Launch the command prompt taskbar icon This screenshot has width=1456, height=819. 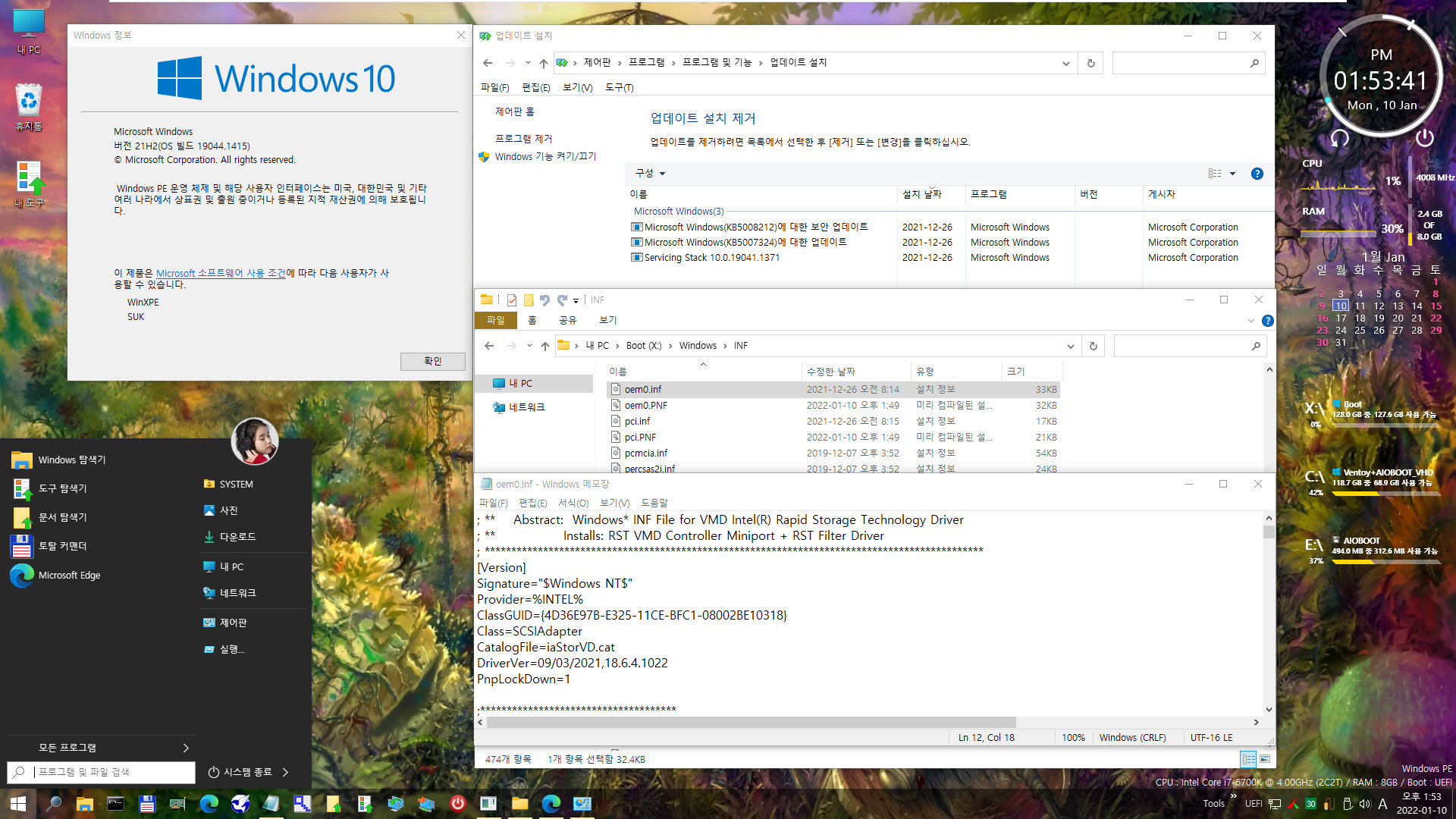115,804
